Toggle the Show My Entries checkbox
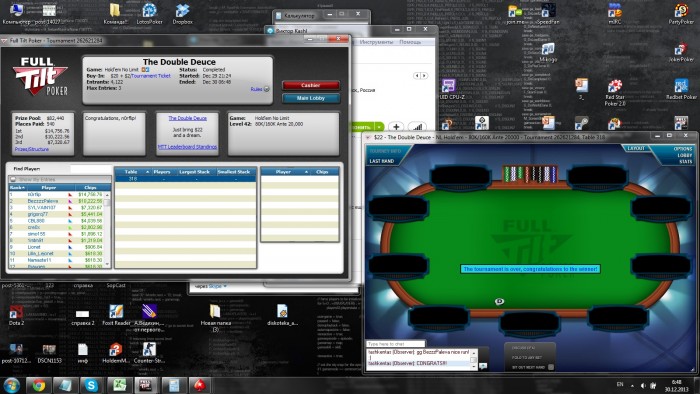The width and height of the screenshot is (700, 394). [x=13, y=179]
